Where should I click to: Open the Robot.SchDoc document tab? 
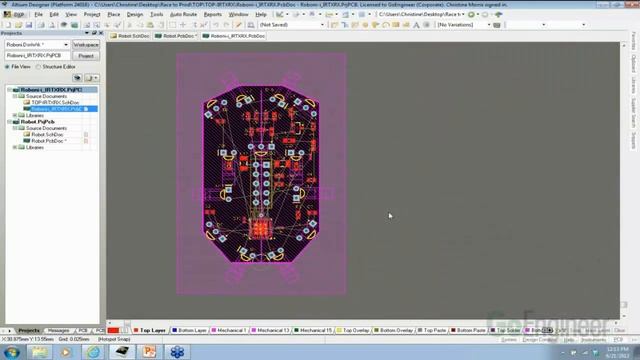click(x=130, y=36)
